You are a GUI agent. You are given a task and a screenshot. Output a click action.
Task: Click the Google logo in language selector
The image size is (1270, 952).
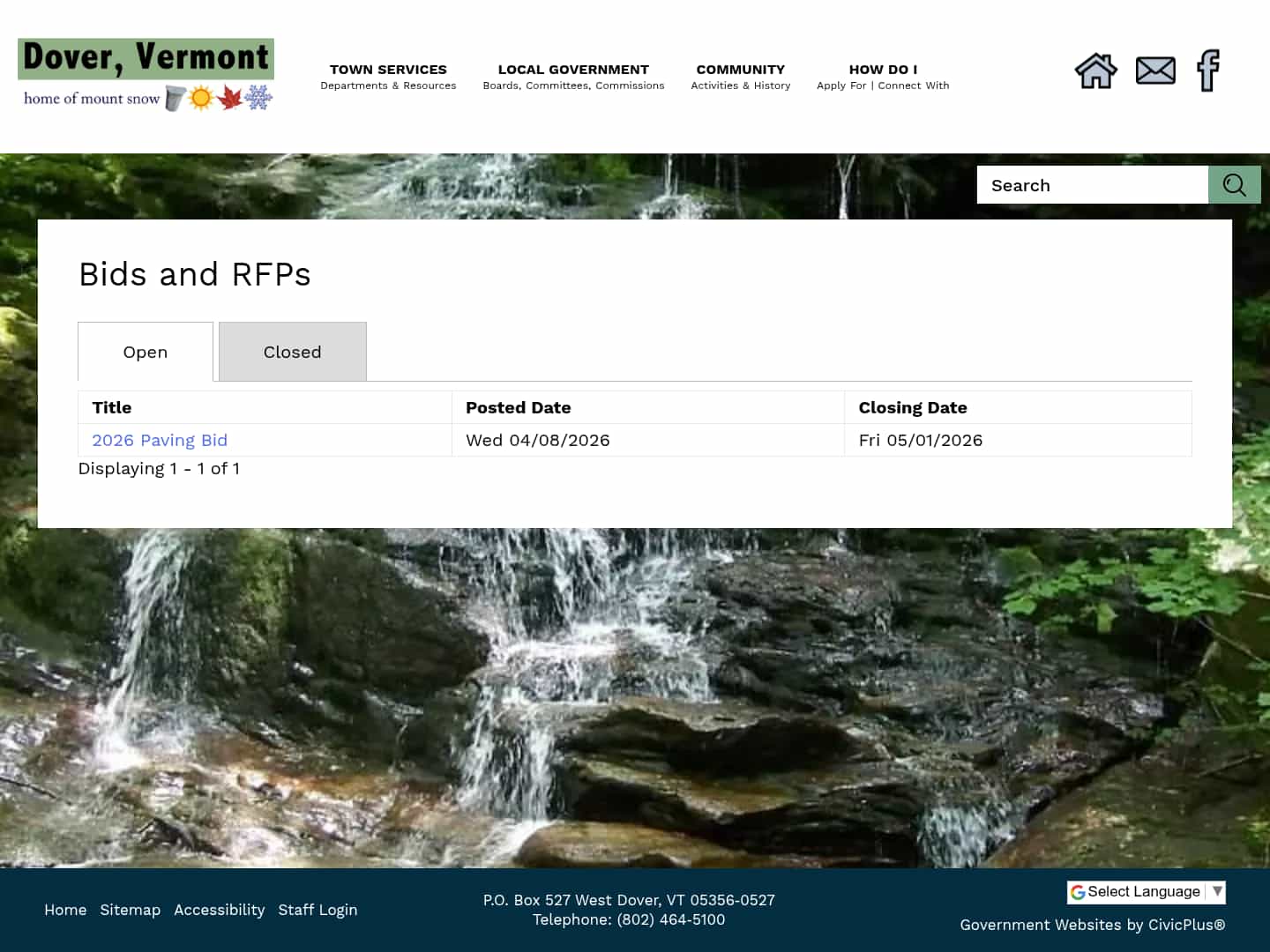(x=1079, y=892)
